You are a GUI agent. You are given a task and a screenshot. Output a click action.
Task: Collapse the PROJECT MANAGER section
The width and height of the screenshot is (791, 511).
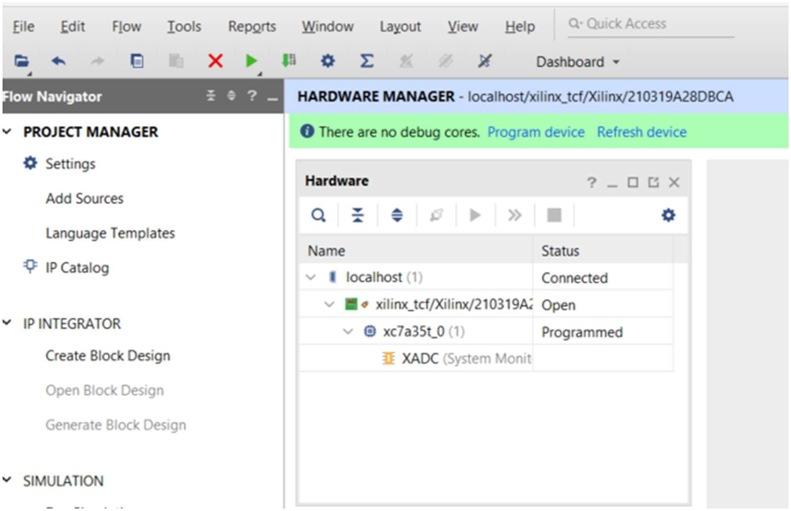9,132
